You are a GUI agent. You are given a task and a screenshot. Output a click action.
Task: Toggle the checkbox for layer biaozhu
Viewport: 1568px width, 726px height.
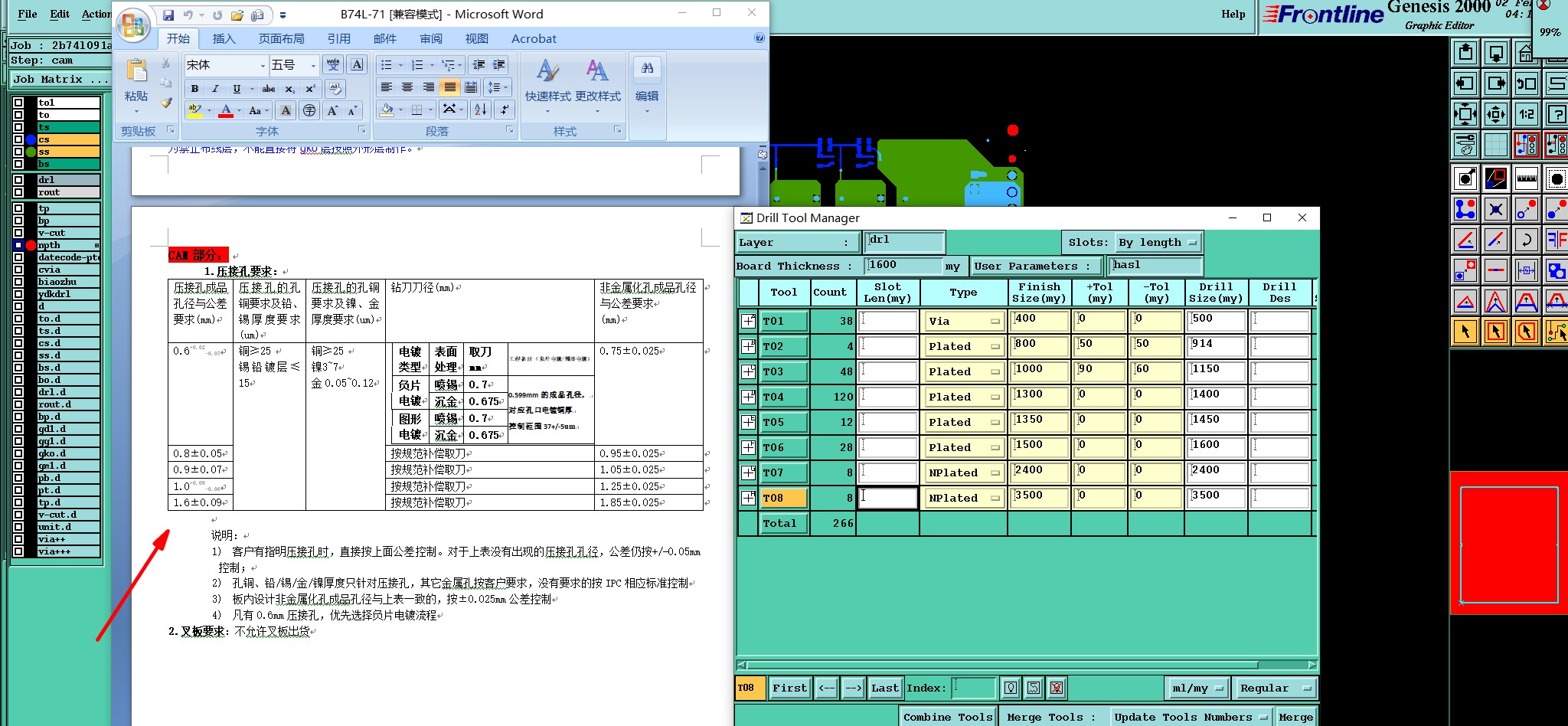pos(18,282)
